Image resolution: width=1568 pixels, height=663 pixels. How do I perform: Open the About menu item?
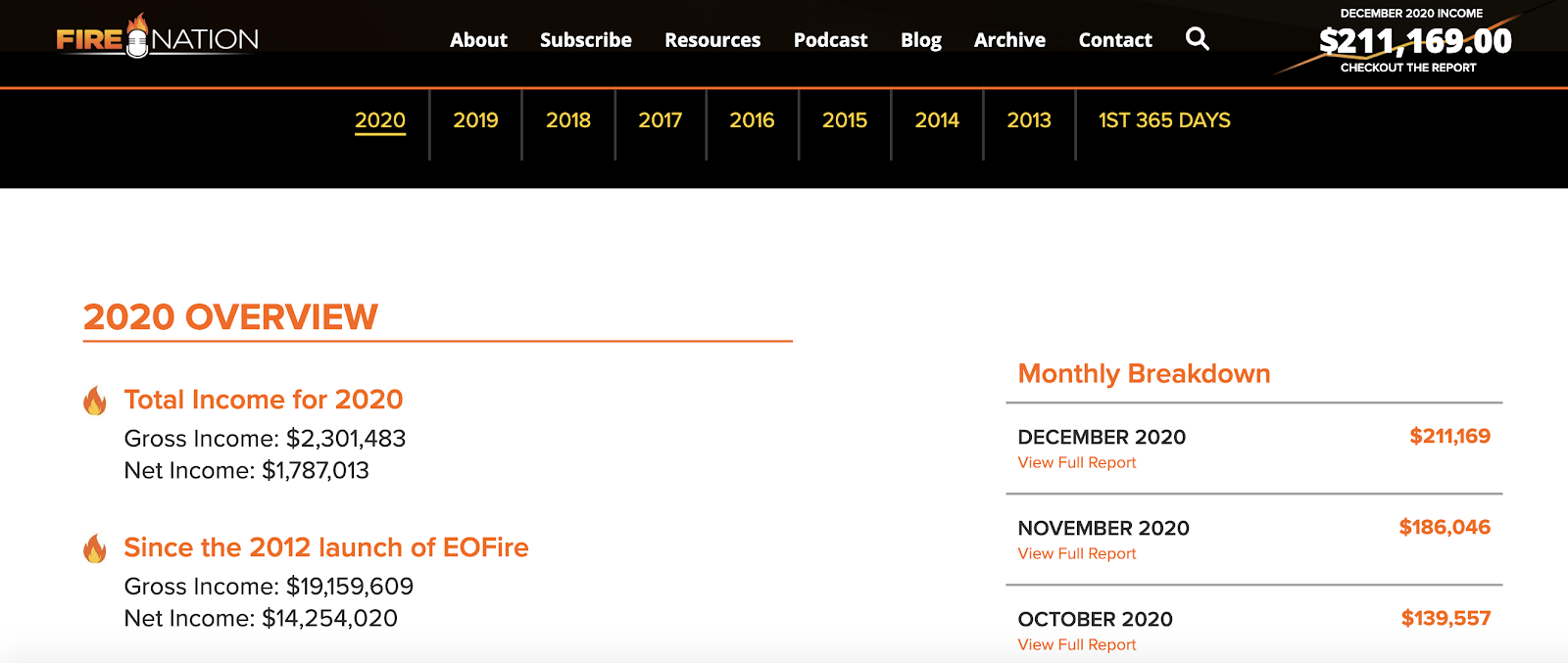[478, 40]
